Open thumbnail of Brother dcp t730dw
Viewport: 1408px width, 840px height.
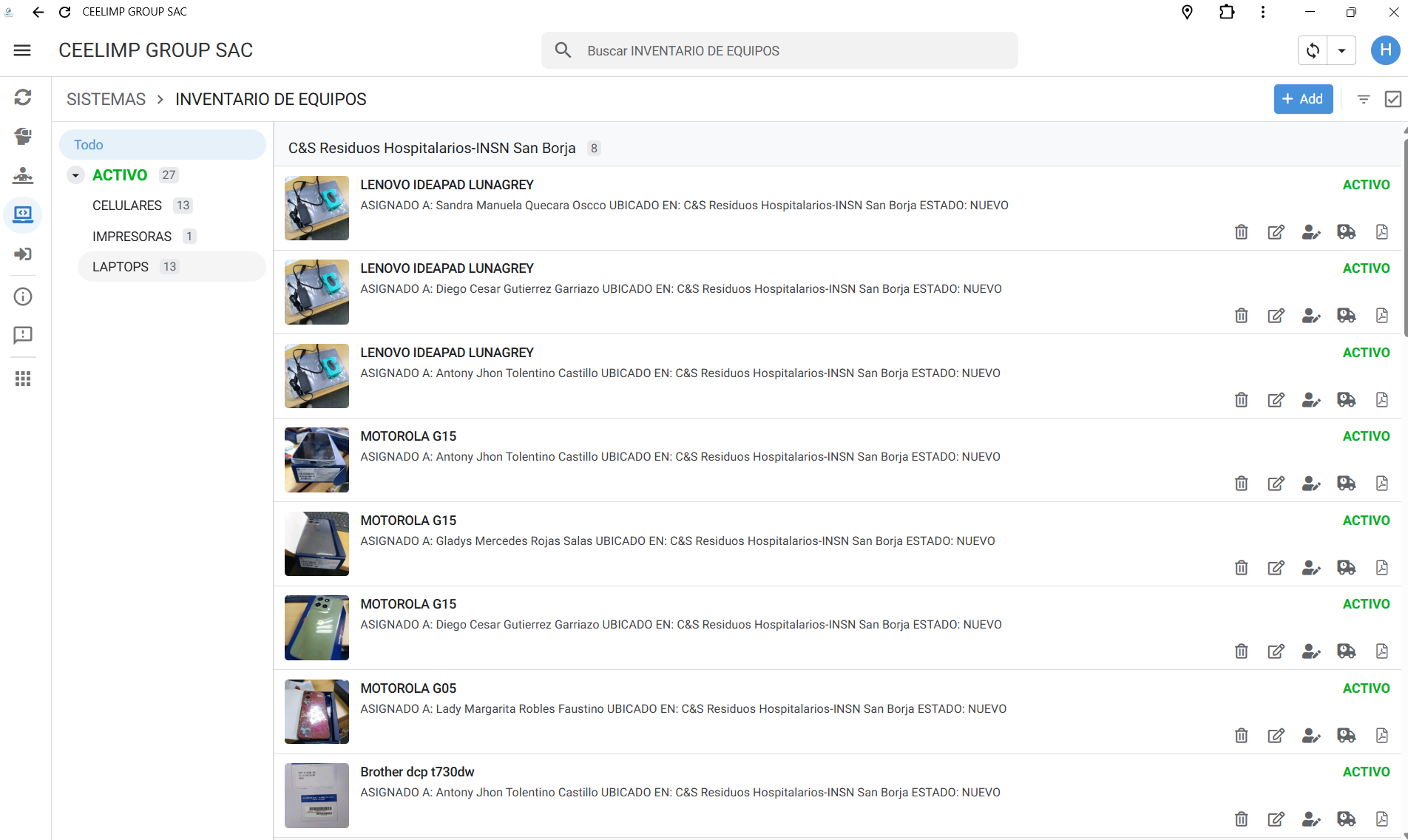pos(317,796)
